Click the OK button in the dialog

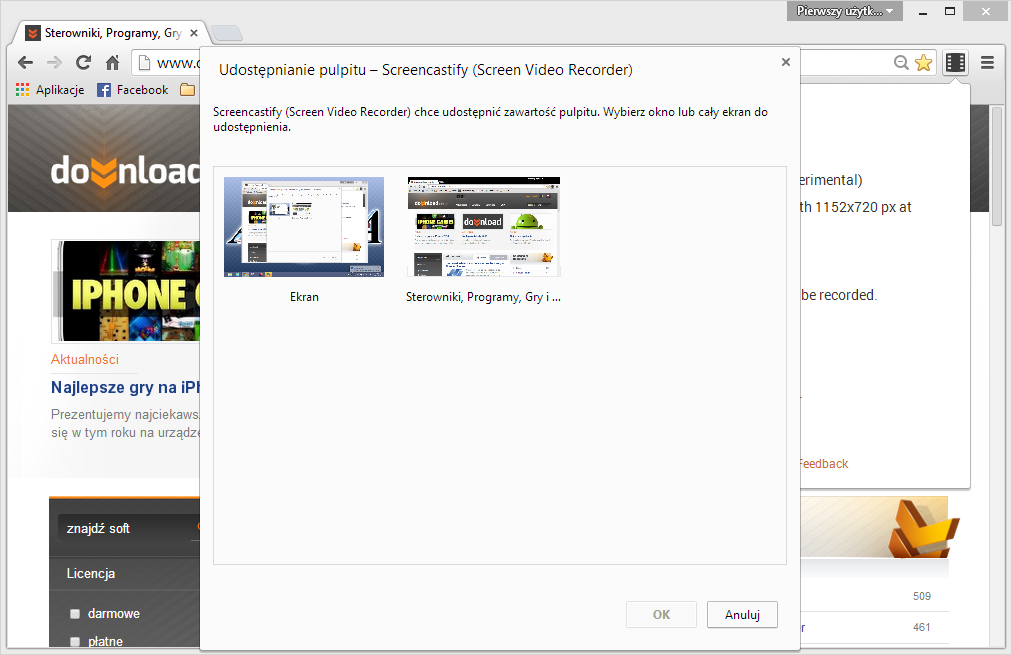point(661,614)
